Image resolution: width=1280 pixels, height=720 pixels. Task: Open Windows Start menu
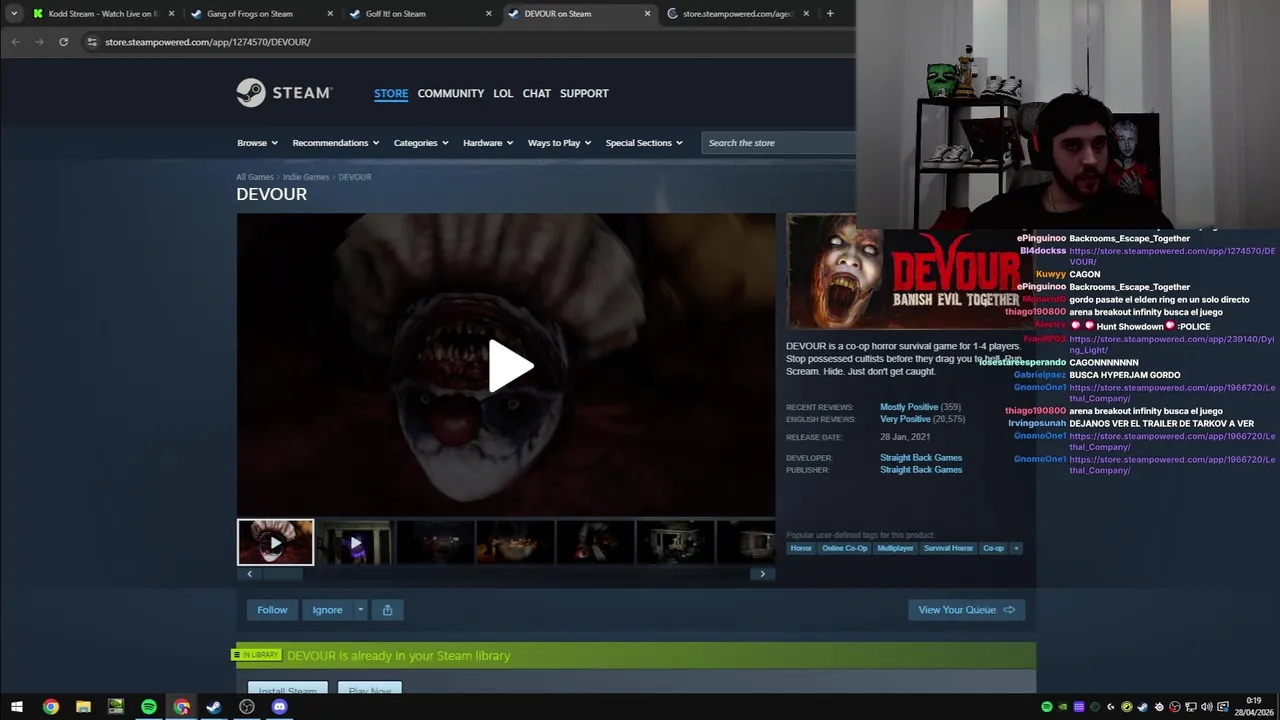click(x=17, y=707)
